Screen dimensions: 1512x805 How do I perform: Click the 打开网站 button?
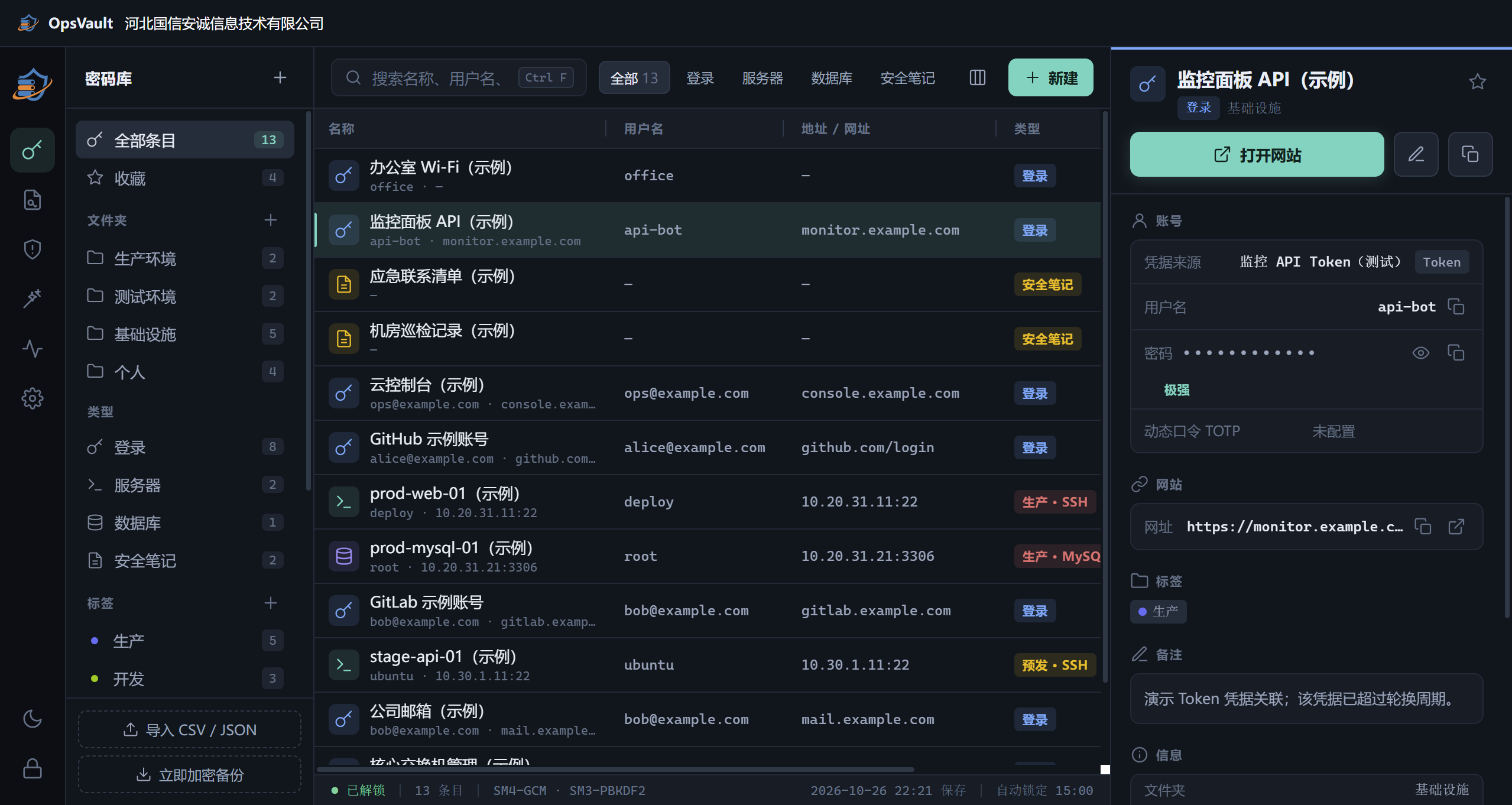[x=1257, y=154]
